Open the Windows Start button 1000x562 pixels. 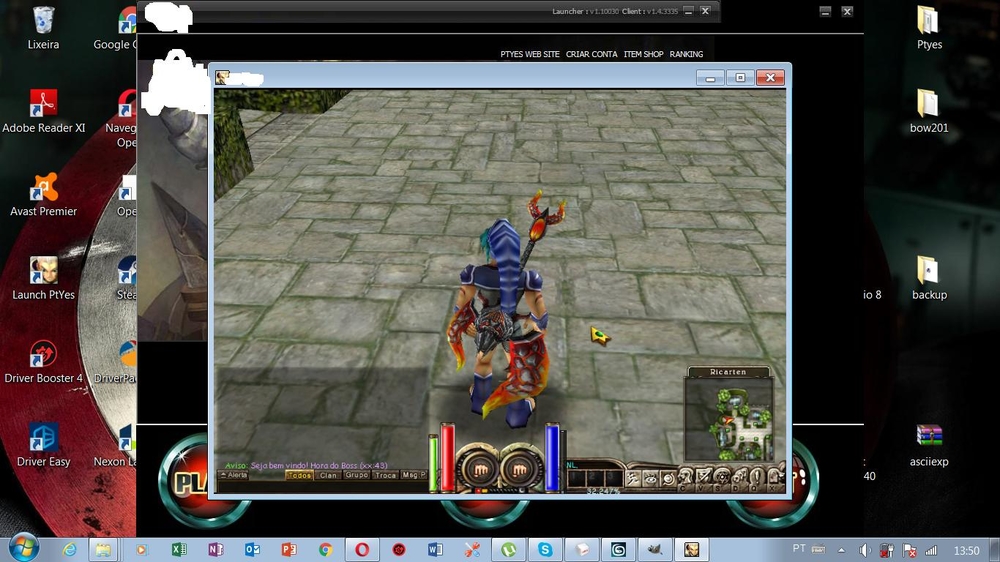click(x=24, y=549)
